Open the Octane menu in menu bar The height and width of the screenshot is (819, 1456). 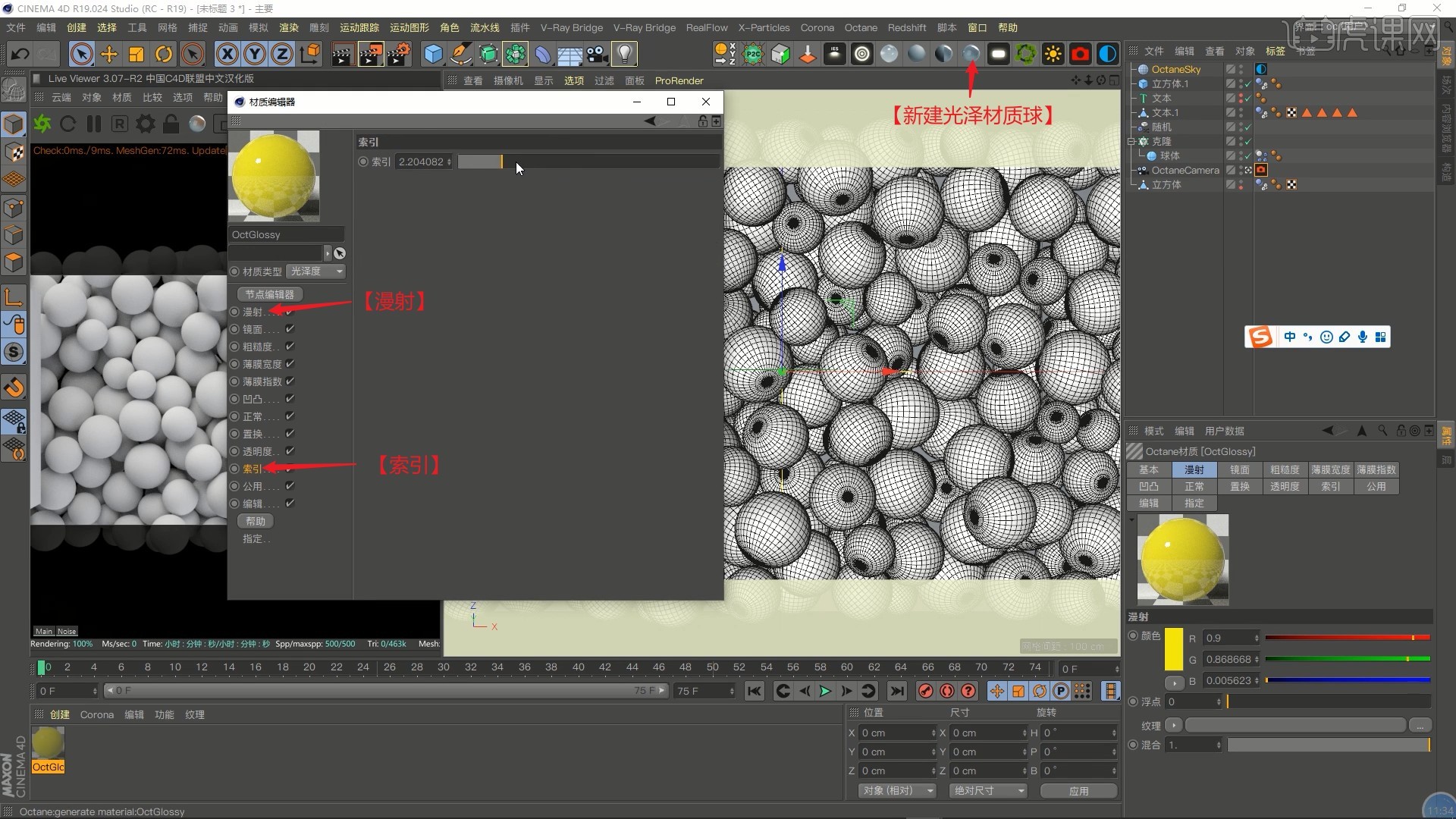pos(861,27)
